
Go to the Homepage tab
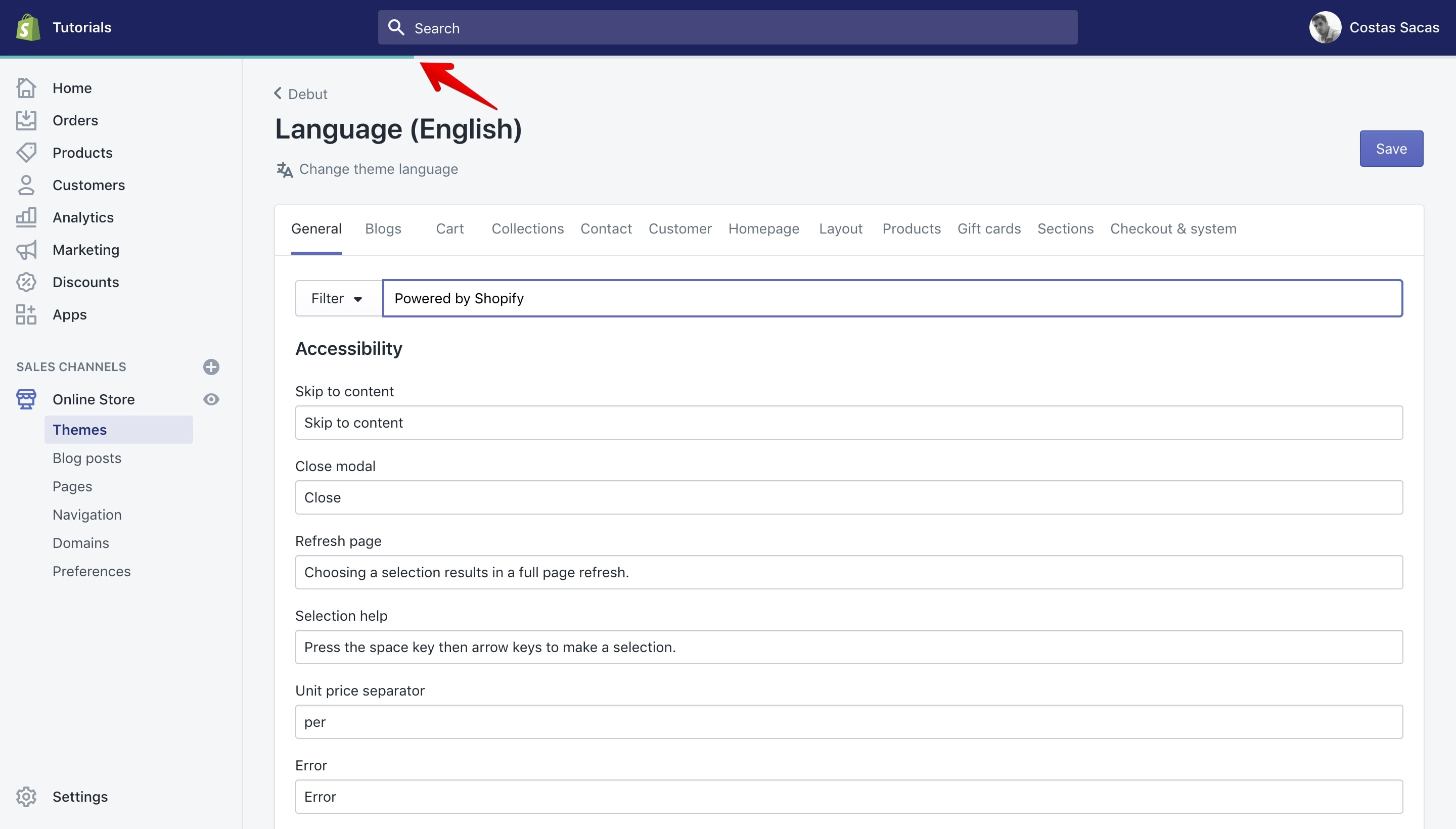click(x=764, y=229)
